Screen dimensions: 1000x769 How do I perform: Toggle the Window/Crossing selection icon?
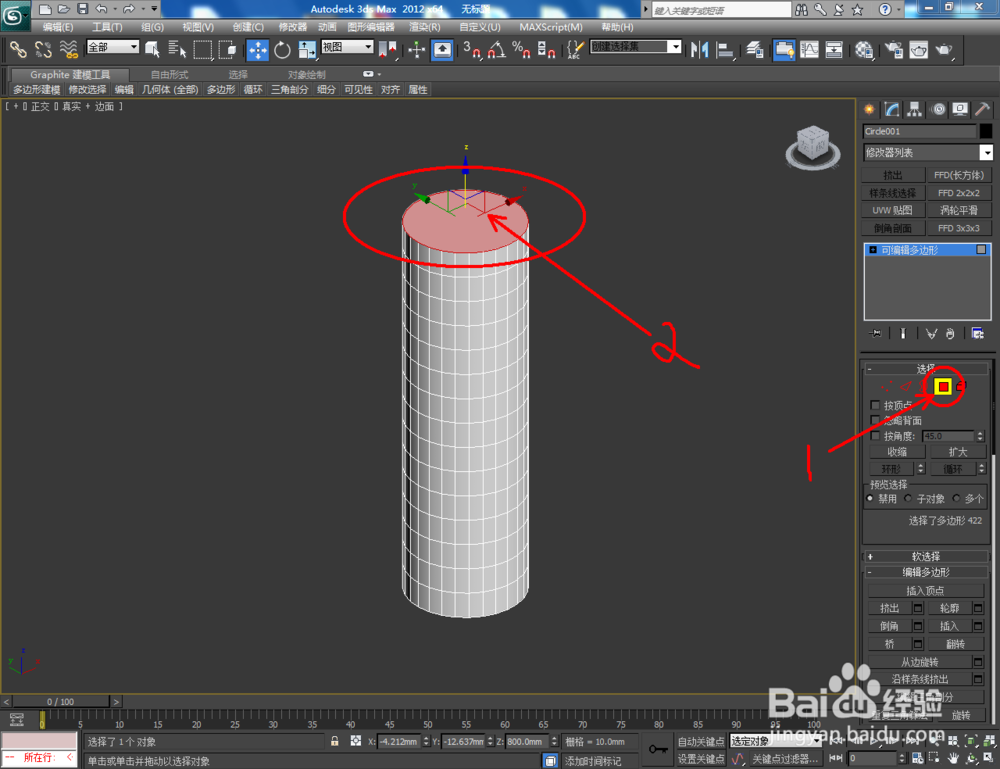click(228, 49)
